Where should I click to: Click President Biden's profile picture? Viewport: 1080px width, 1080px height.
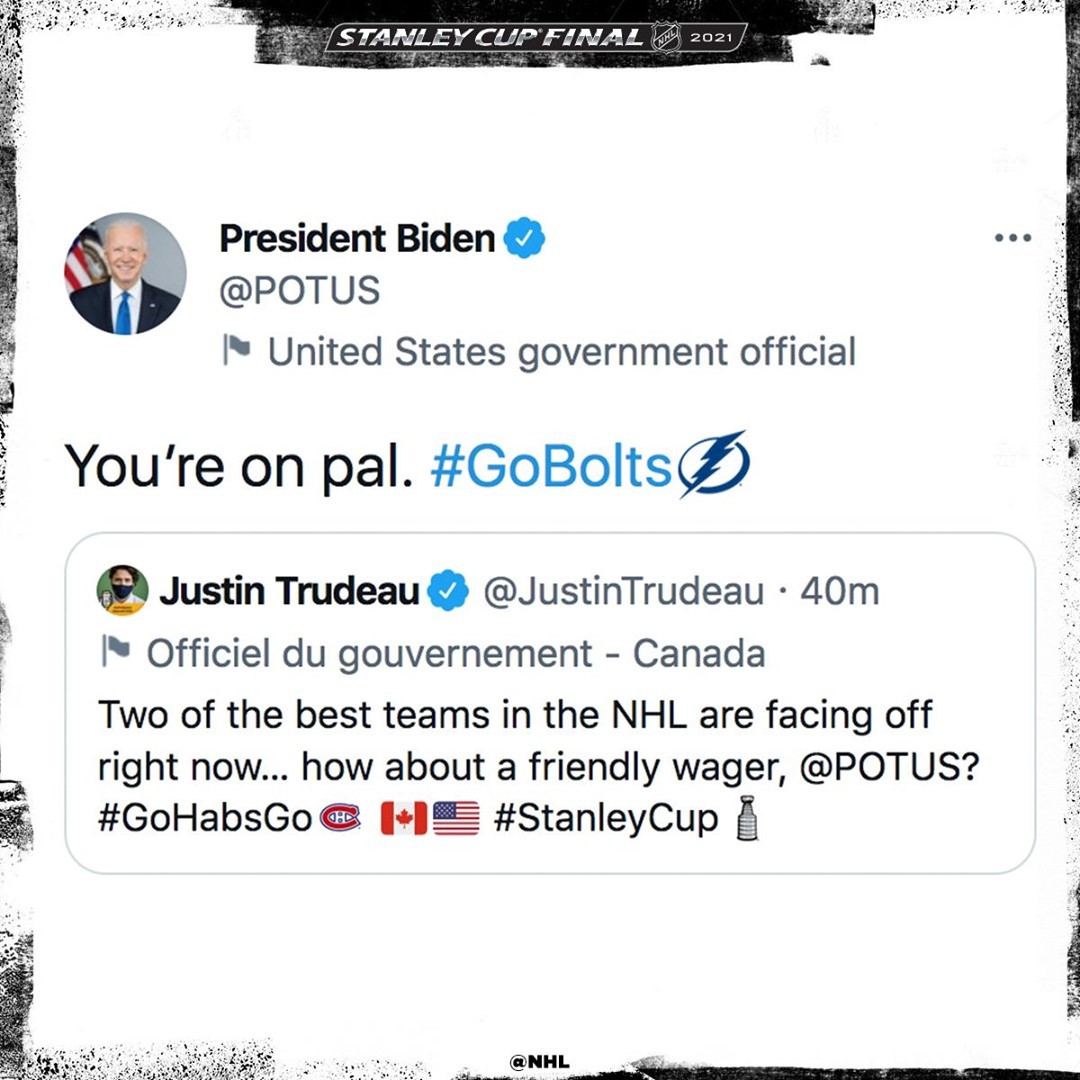[126, 274]
